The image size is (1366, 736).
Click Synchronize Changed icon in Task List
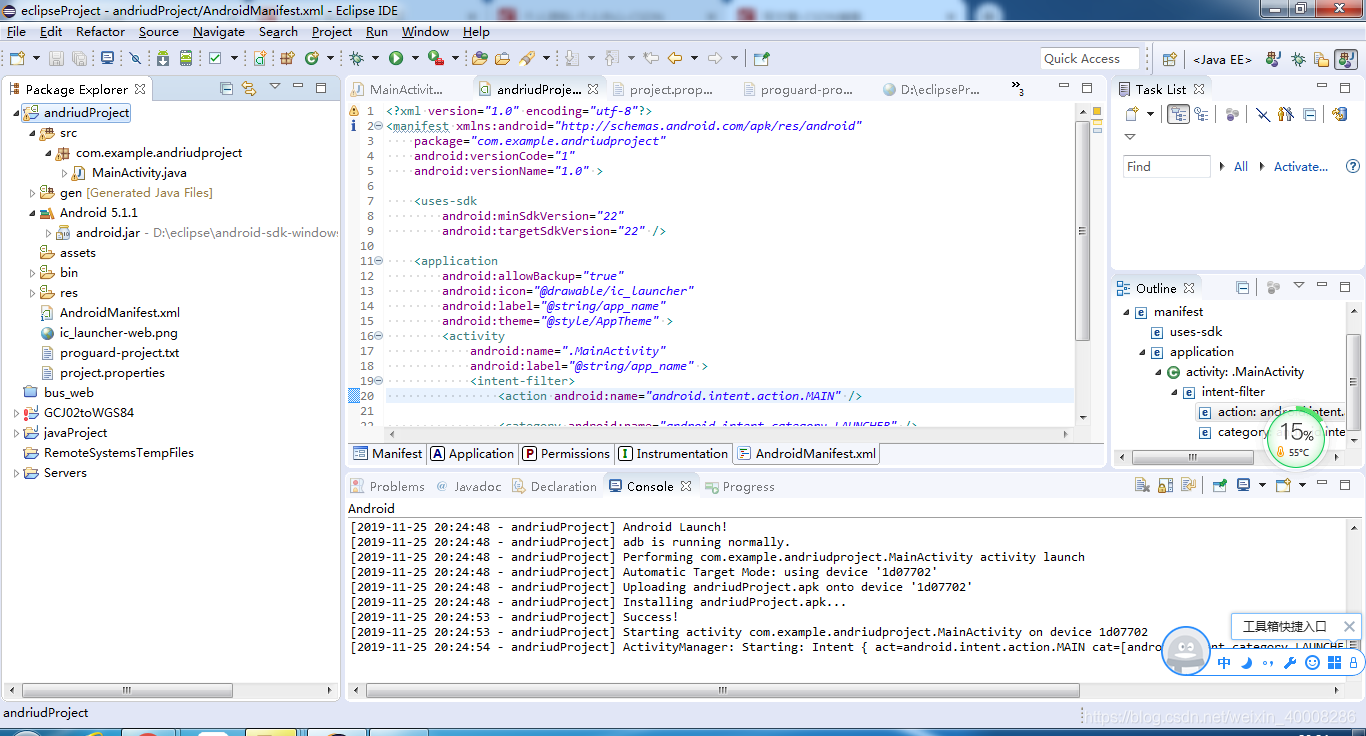pos(1340,114)
